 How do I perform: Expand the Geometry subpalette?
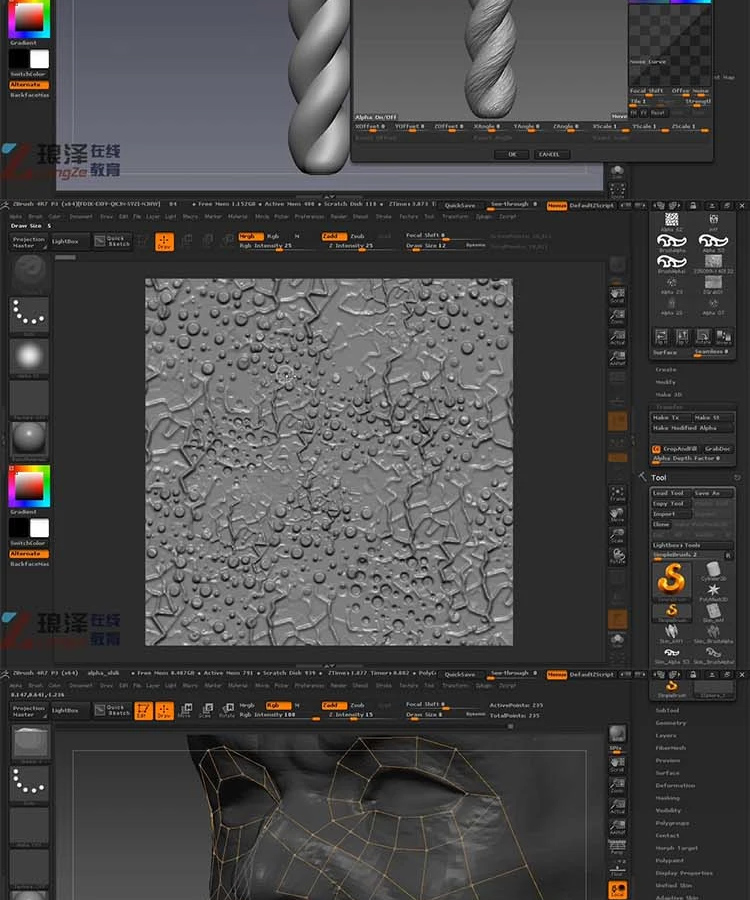[x=670, y=723]
